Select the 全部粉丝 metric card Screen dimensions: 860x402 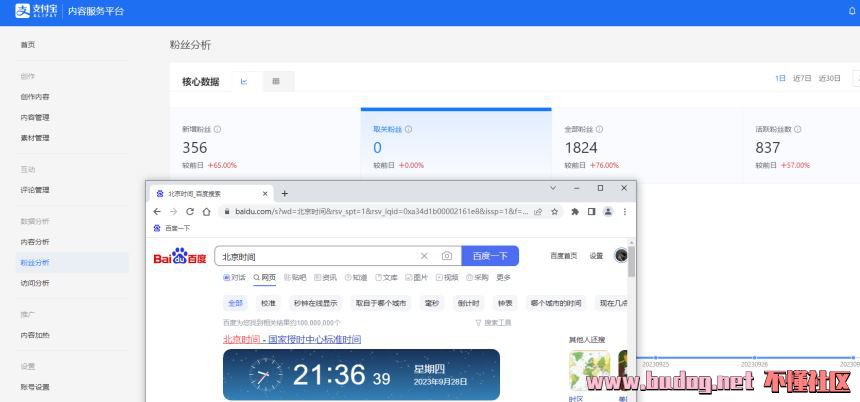(x=647, y=146)
